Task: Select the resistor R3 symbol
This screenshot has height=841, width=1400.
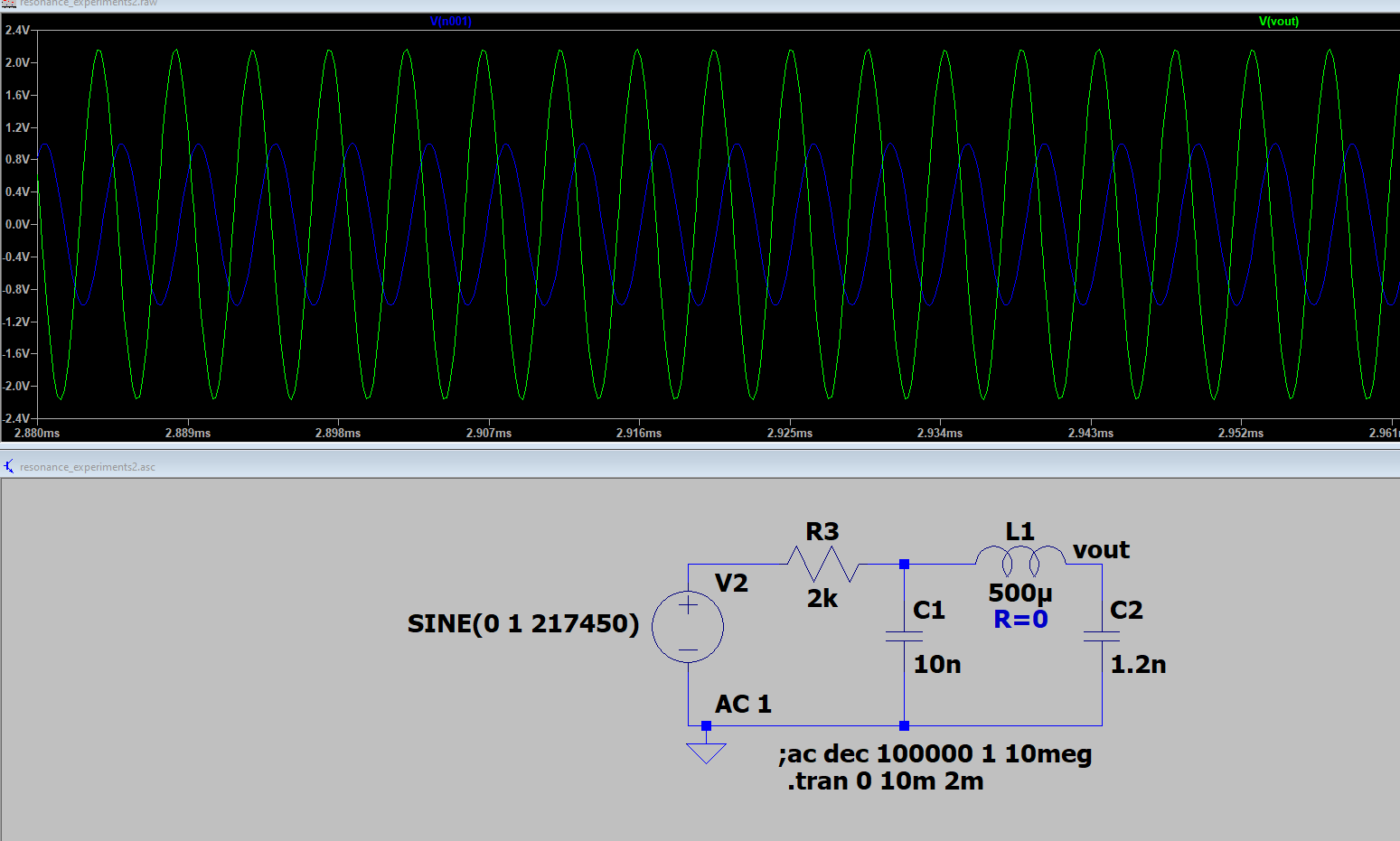Action: [822, 564]
